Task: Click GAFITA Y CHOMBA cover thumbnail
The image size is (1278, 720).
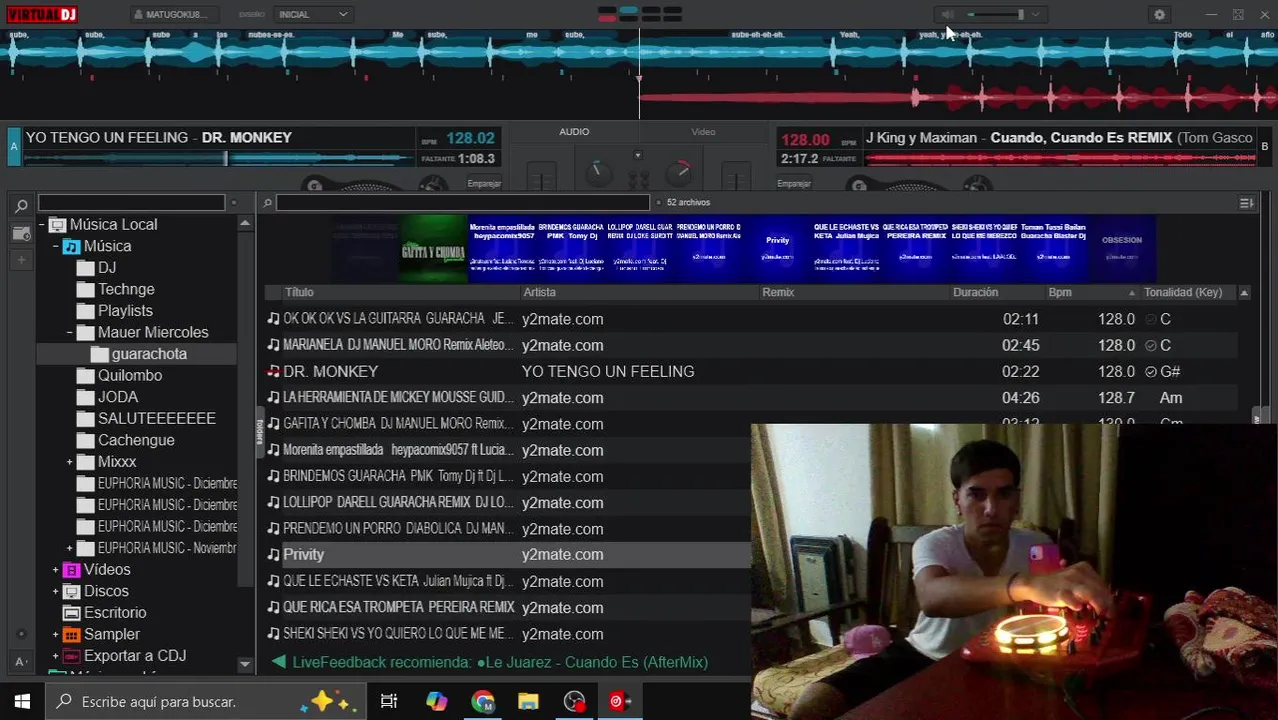Action: pos(434,249)
